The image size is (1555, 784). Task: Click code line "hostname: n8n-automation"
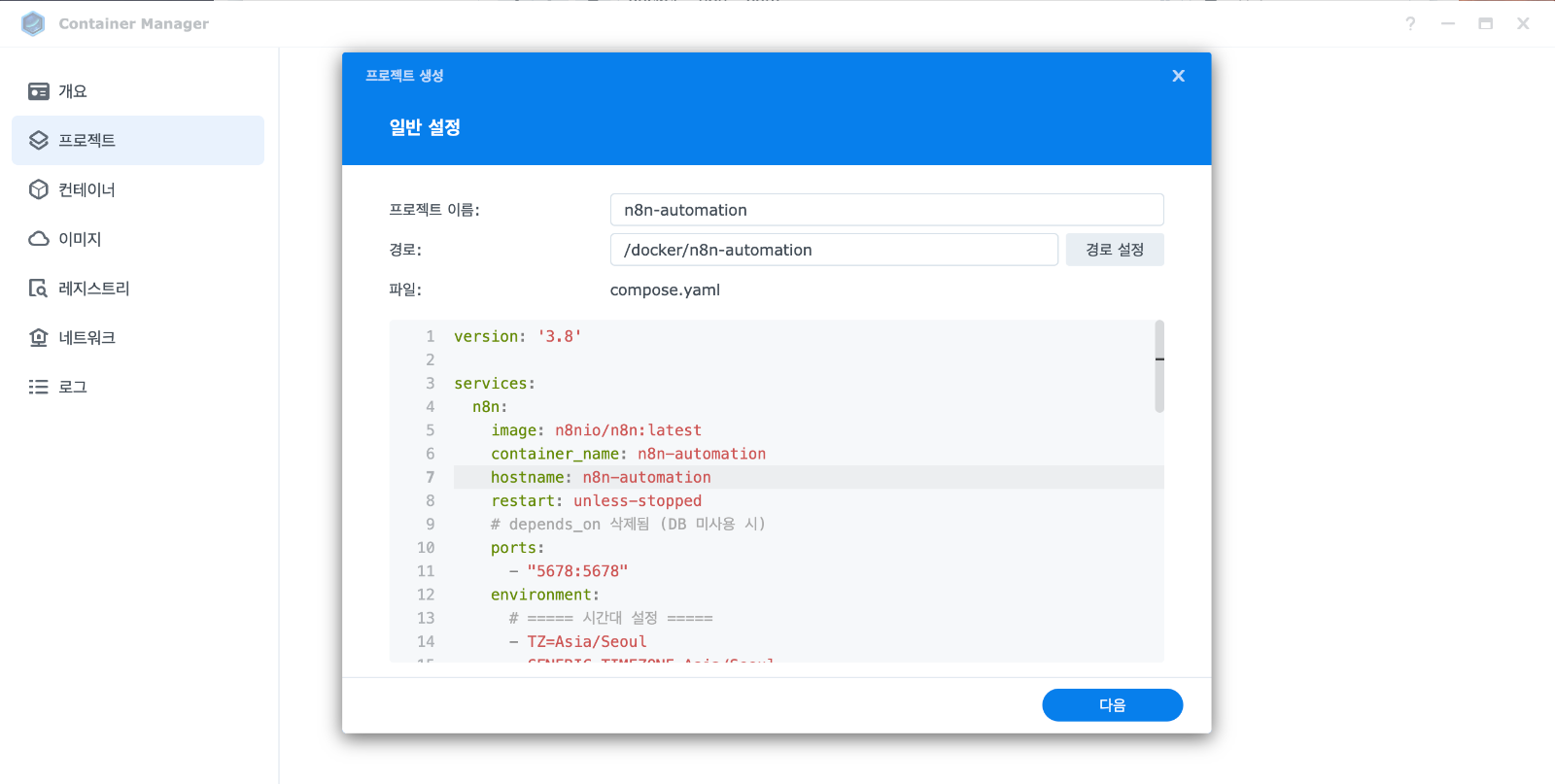click(601, 477)
